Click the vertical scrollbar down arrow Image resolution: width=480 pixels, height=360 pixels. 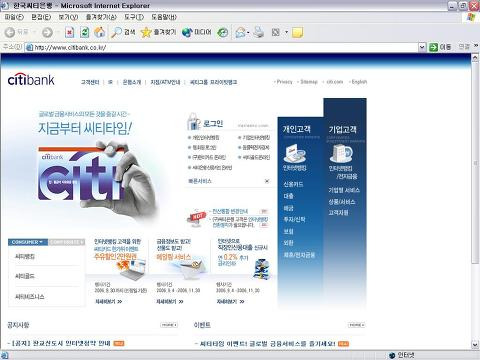(x=475, y=345)
